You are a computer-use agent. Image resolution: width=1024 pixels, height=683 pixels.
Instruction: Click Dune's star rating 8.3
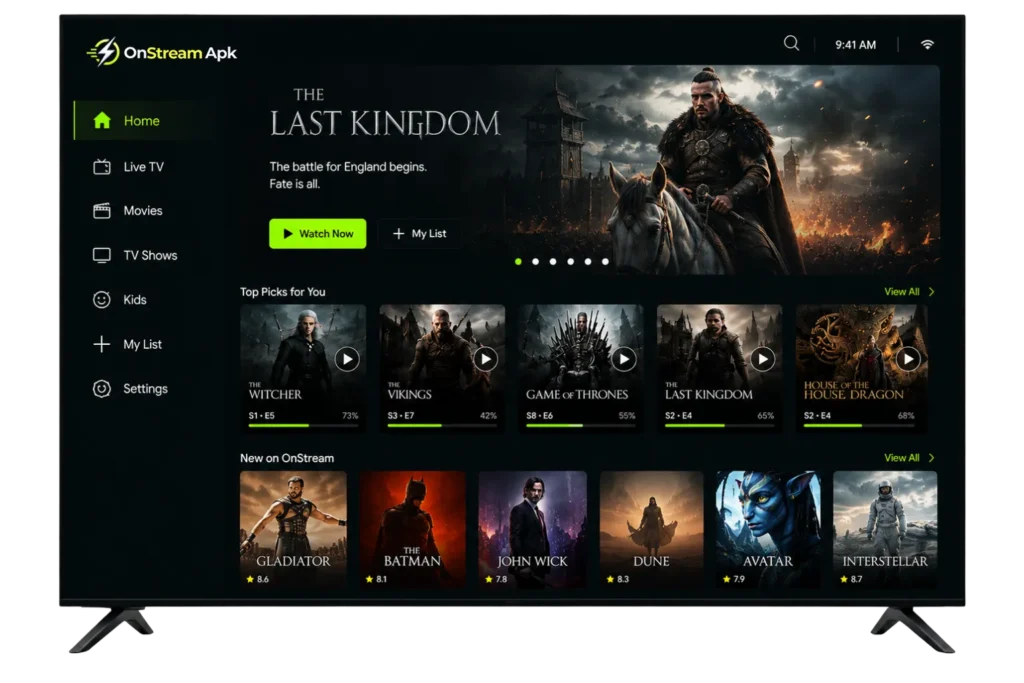[x=618, y=579]
